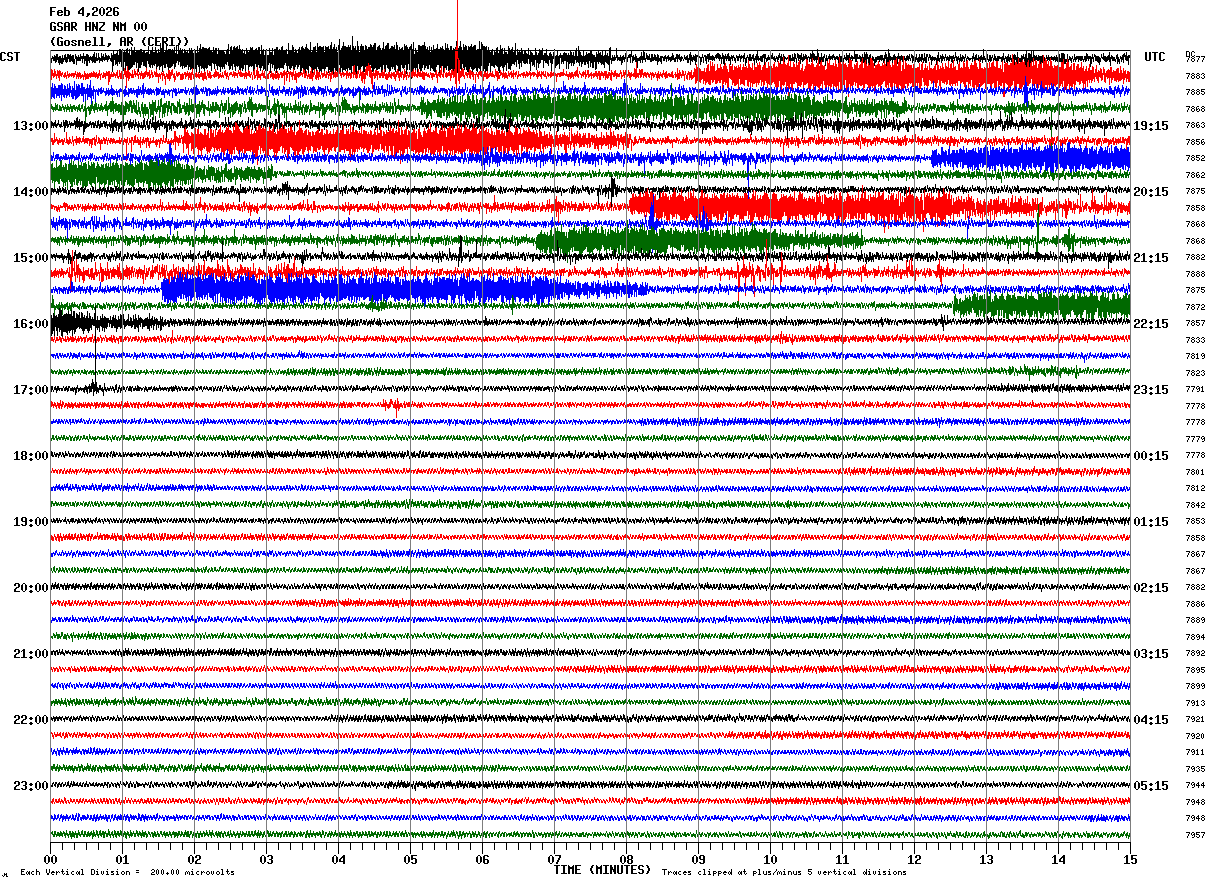1210x886 pixels.
Task: Click the DC offset value 7888
Action: 1195,274
